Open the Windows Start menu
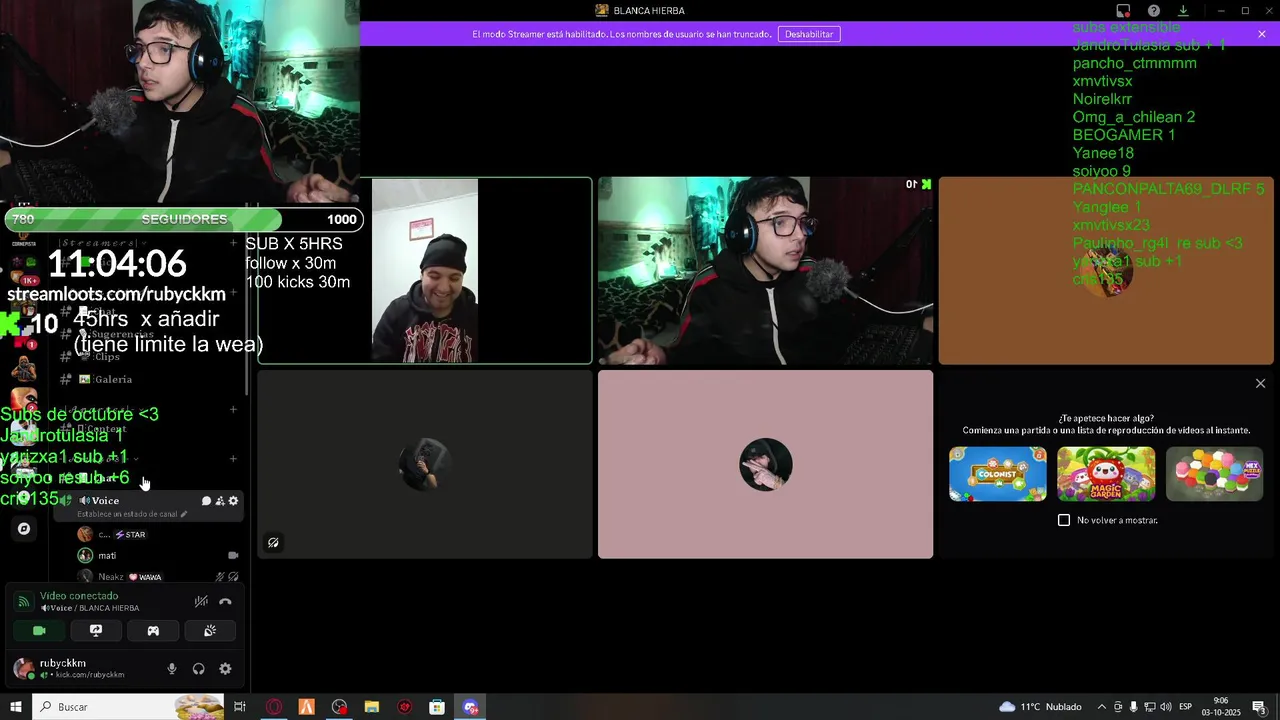Screen dimensions: 1280x720 [x=15, y=707]
